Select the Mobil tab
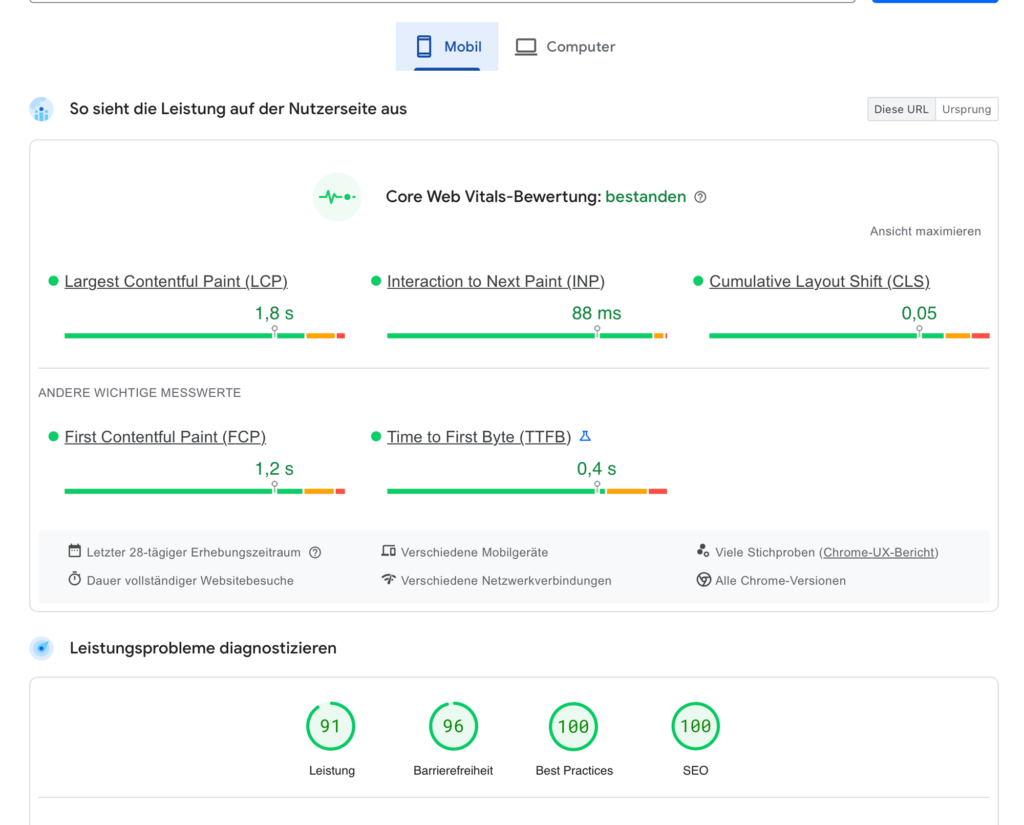This screenshot has width=1024, height=825. (x=447, y=47)
